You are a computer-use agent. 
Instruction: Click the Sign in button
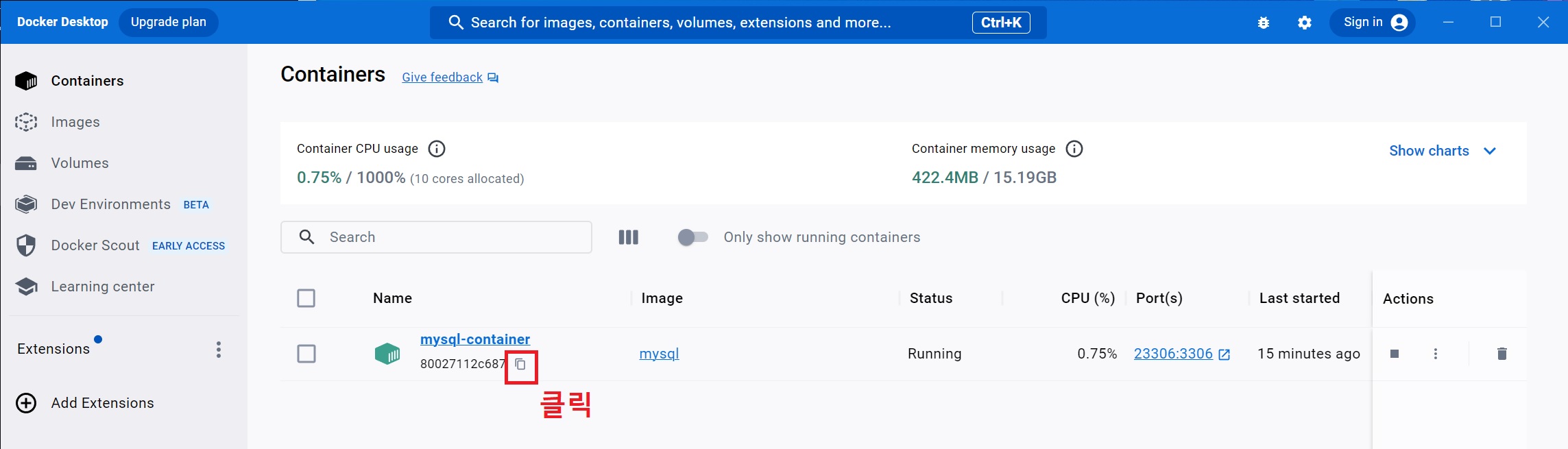[x=1373, y=23]
